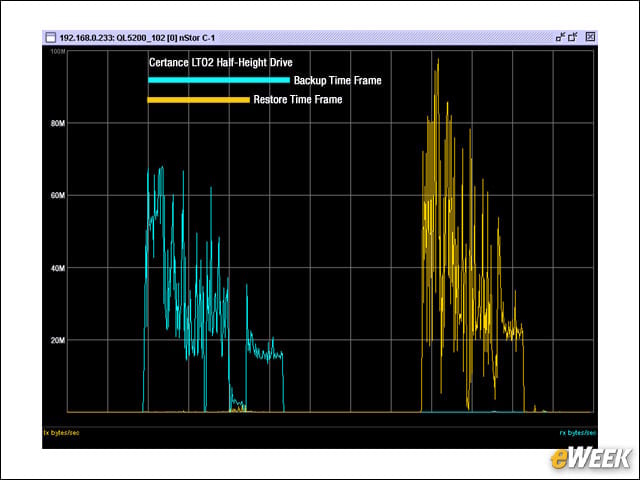
Task: Click the cyan Backup Time Frame legend bar
Action: click(218, 80)
